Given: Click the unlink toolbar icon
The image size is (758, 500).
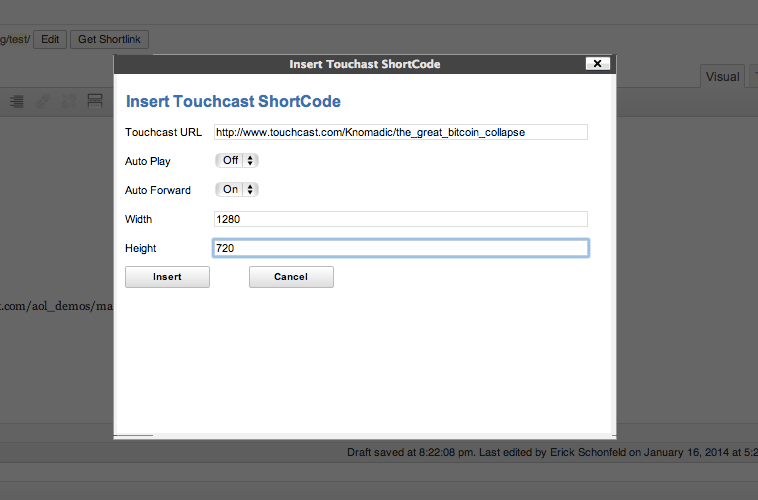Looking at the screenshot, I should coord(69,101).
